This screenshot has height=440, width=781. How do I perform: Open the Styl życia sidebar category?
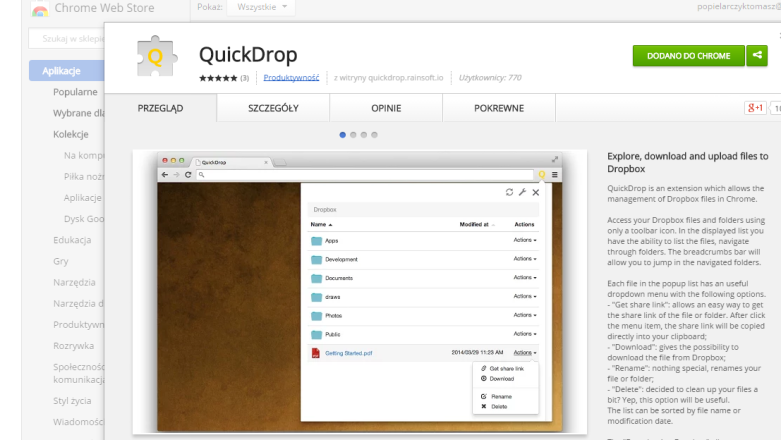tap(72, 401)
